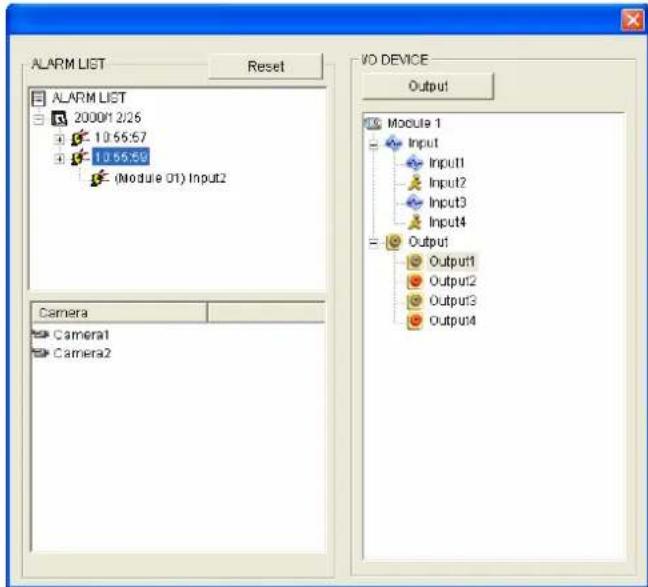
Task: Select Camera2 in the camera list
Action: (82, 353)
